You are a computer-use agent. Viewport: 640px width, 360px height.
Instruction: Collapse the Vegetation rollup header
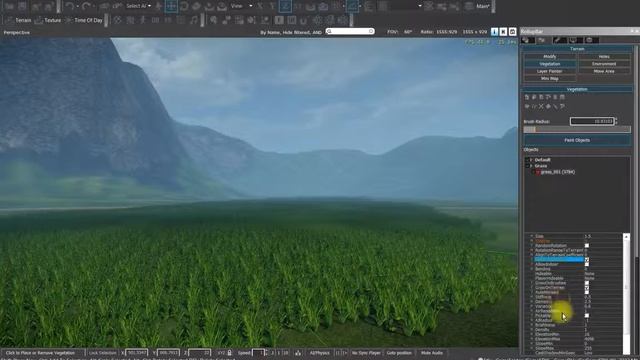pyautogui.click(x=577, y=89)
